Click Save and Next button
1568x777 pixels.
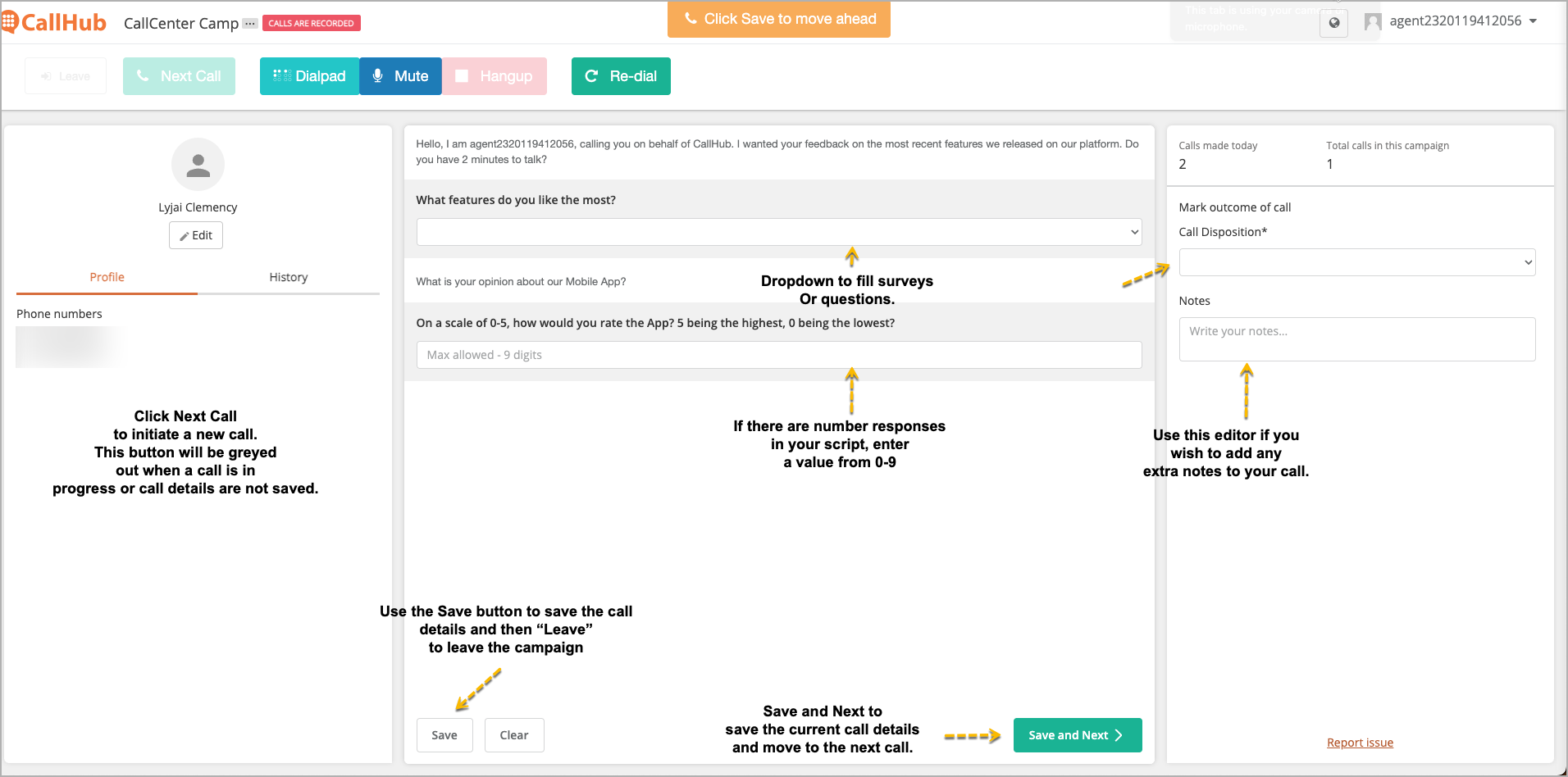1078,735
